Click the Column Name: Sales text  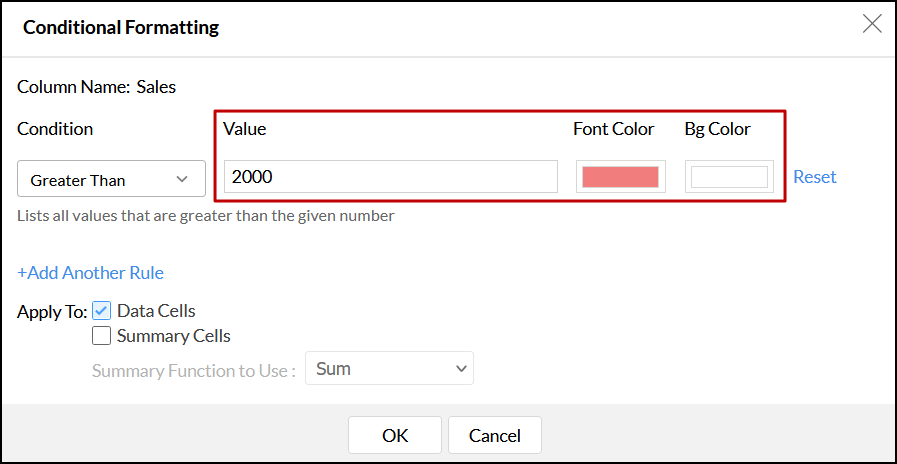tap(97, 87)
